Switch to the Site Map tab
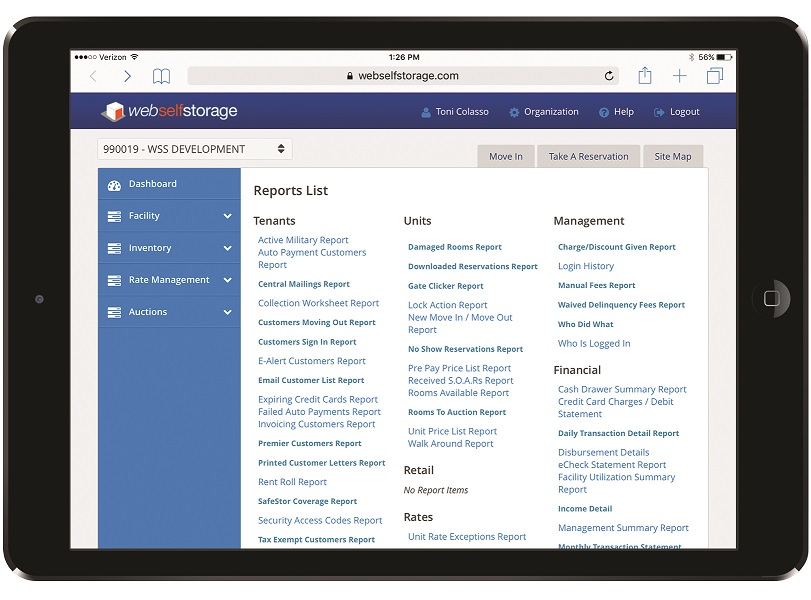Image resolution: width=811 pixels, height=600 pixels. click(x=673, y=156)
